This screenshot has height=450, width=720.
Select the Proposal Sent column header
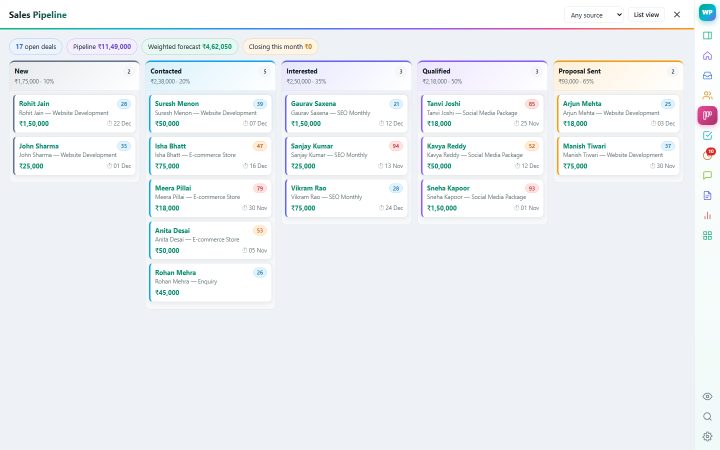[618, 76]
